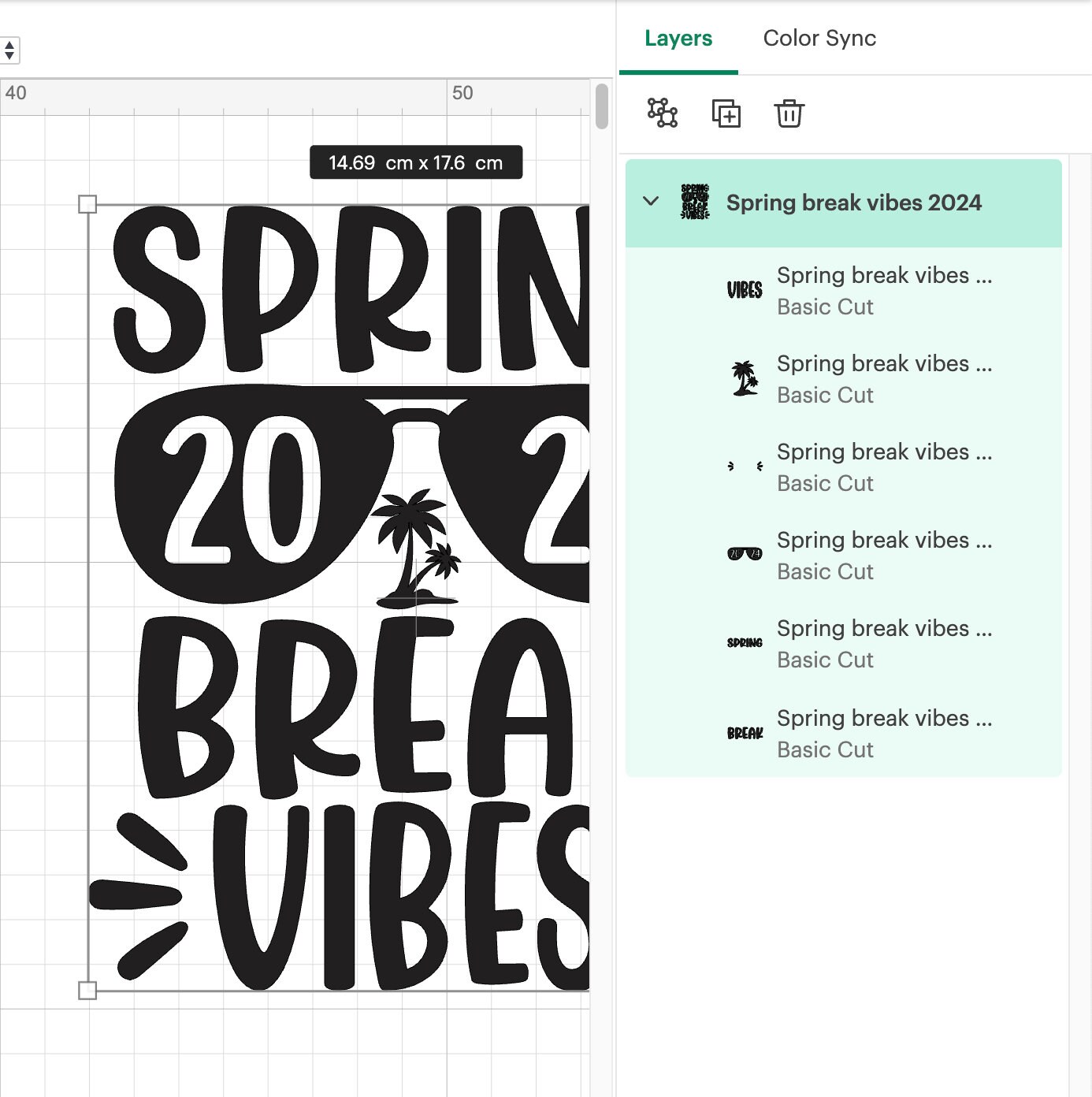The width and height of the screenshot is (1092, 1097).
Task: Select the palm tree layer thumbnail
Action: tap(744, 377)
